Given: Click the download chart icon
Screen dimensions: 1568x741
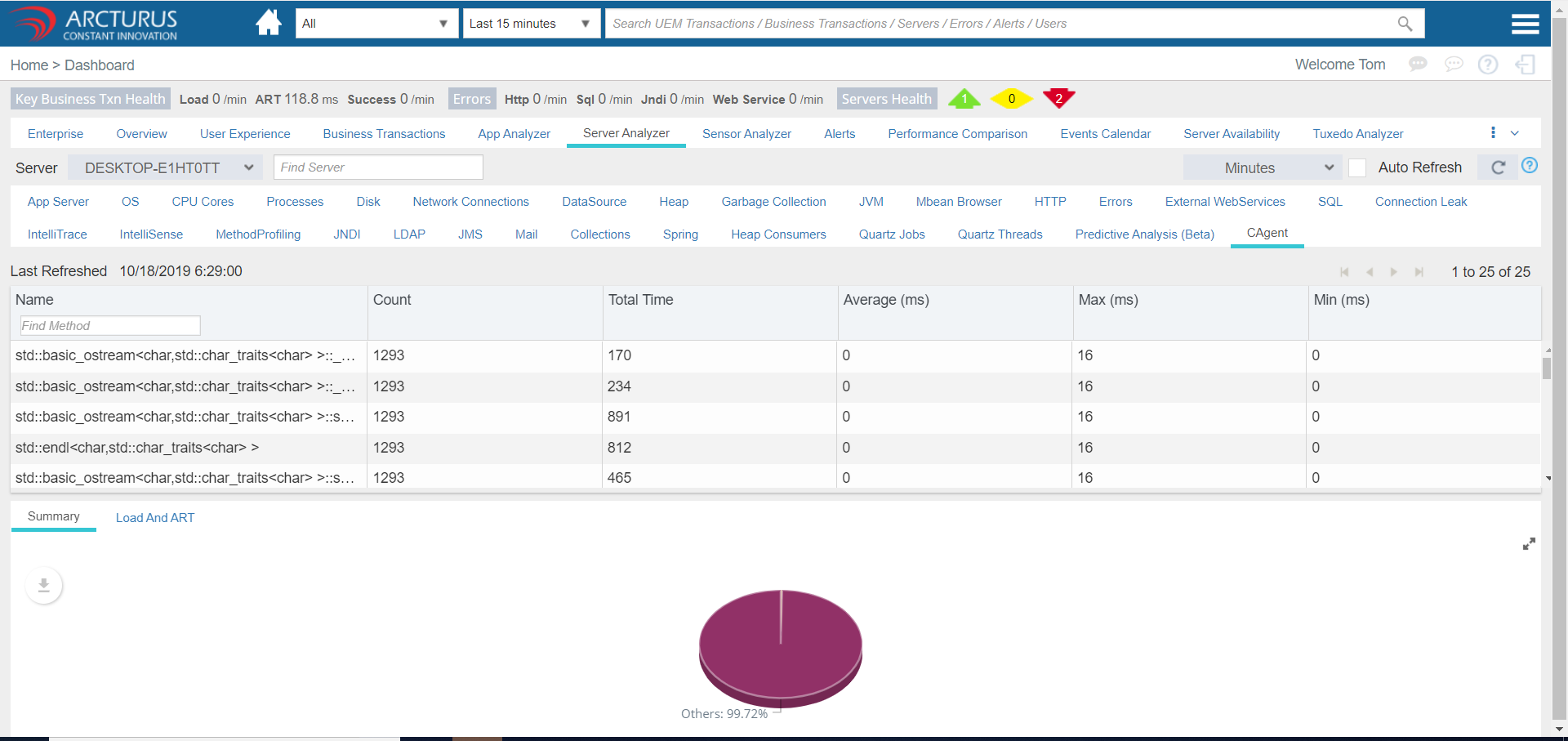Looking at the screenshot, I should click(x=44, y=586).
